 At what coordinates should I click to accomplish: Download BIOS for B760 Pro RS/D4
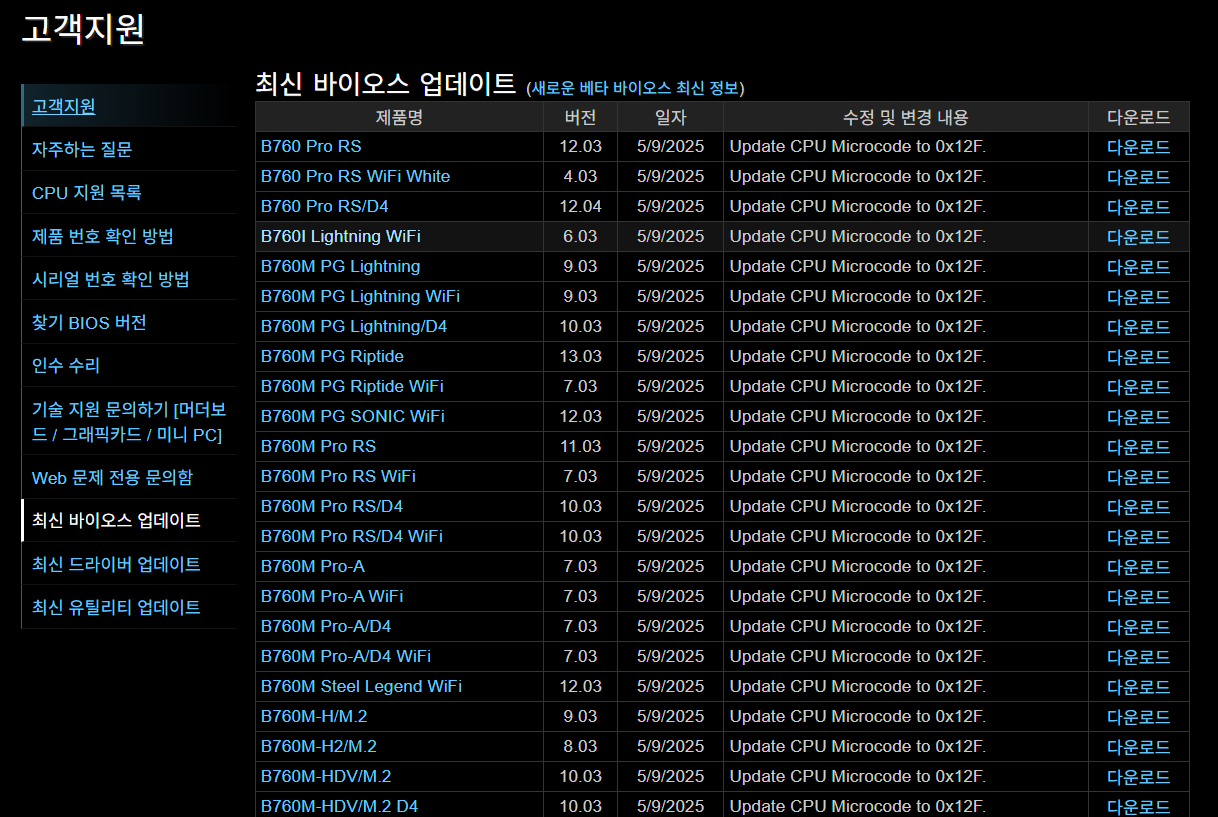click(x=1138, y=207)
